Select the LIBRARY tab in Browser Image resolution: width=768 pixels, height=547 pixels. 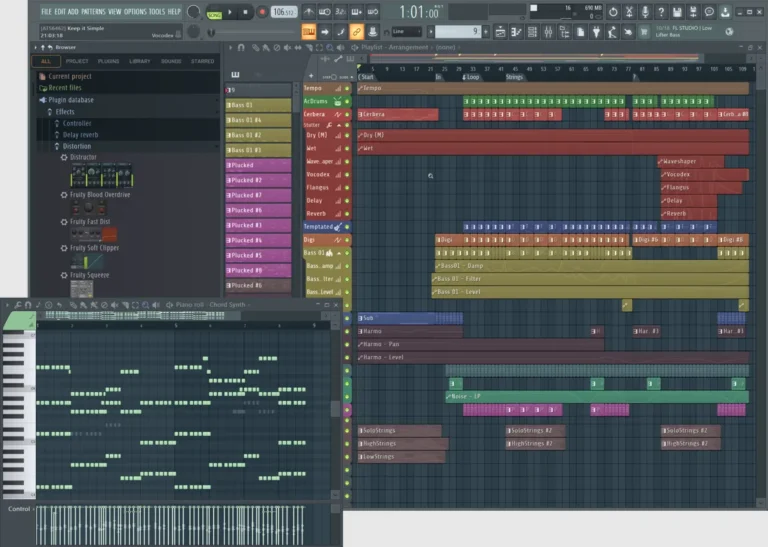click(x=140, y=61)
